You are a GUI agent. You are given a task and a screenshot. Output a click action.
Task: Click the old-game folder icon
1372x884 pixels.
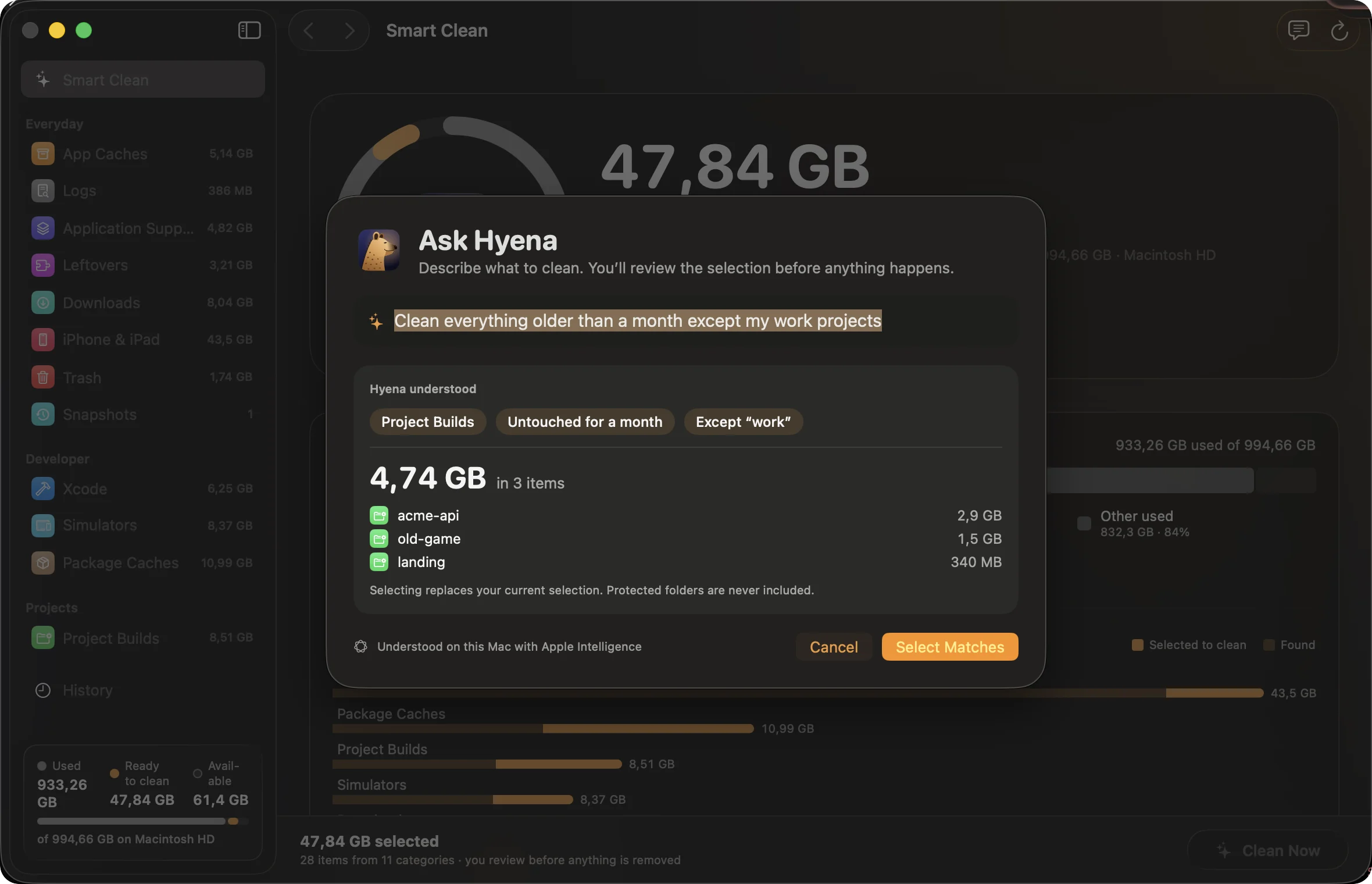(379, 539)
